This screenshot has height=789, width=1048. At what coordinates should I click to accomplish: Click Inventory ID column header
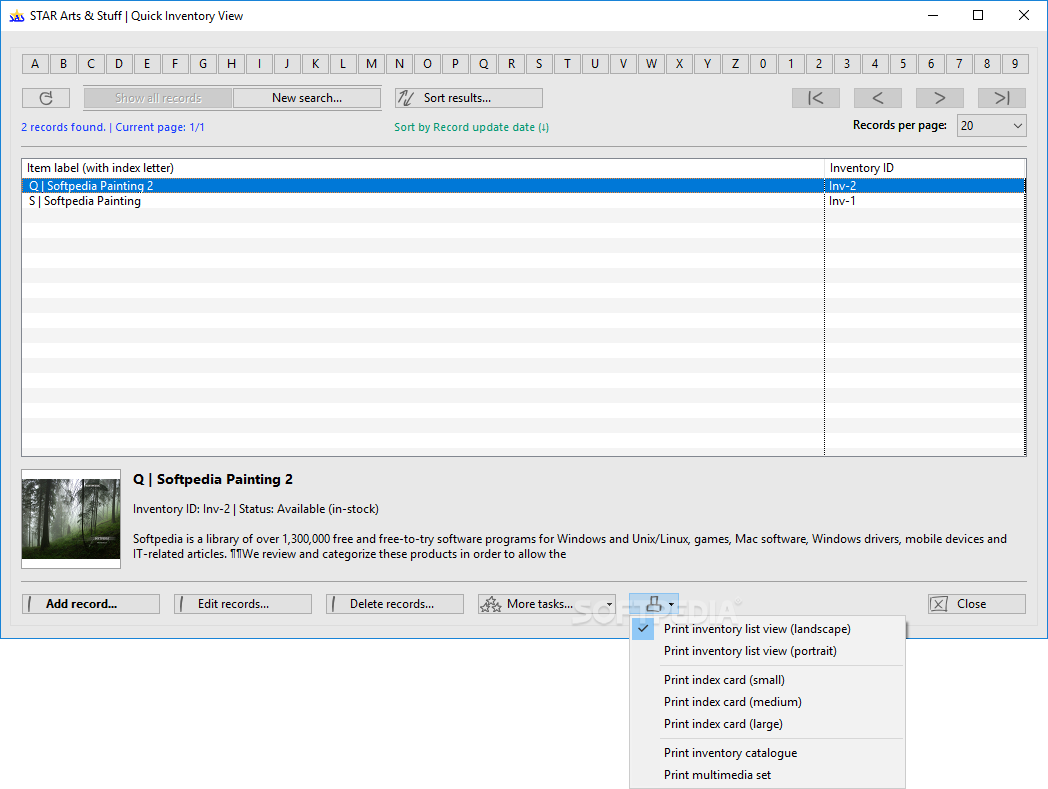coord(925,168)
